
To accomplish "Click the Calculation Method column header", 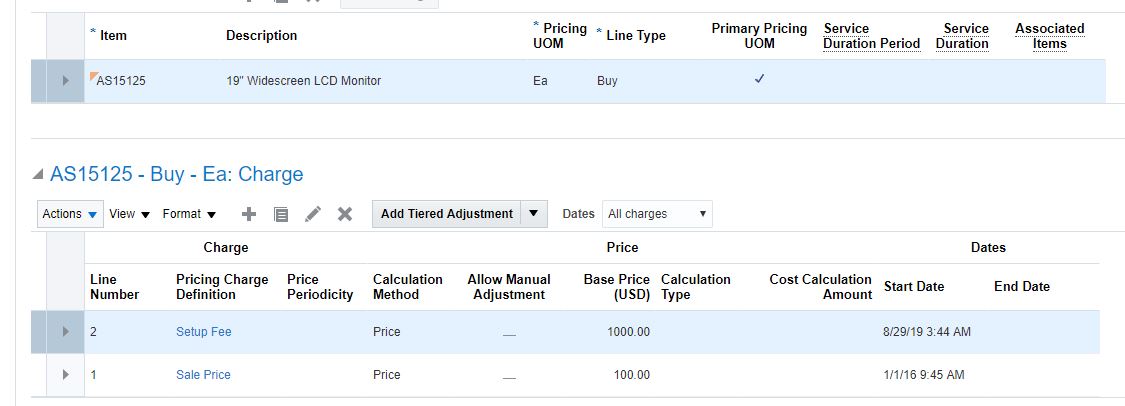I will coord(408,287).
